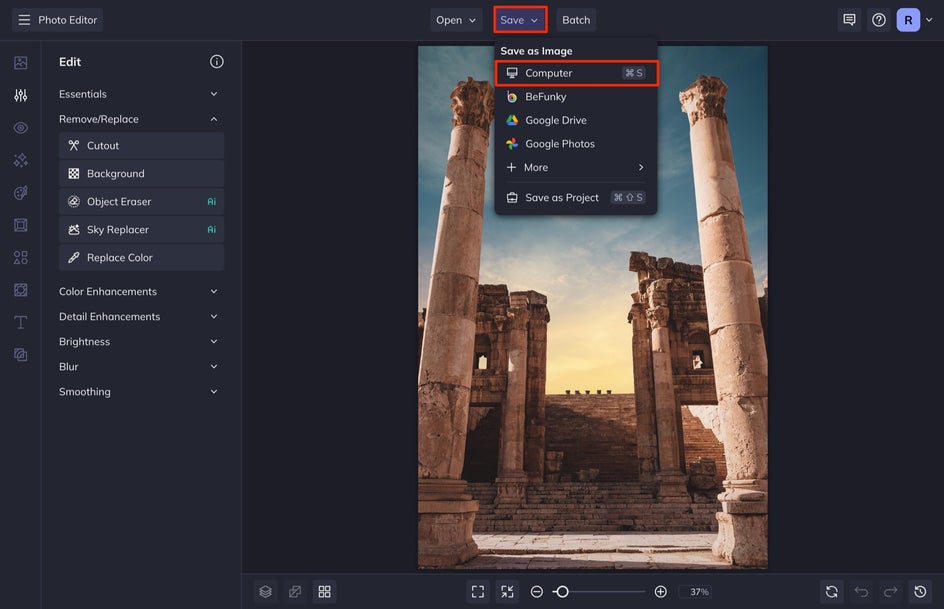Open the Textures sidebar icon
The image size is (944, 609).
tap(20, 355)
